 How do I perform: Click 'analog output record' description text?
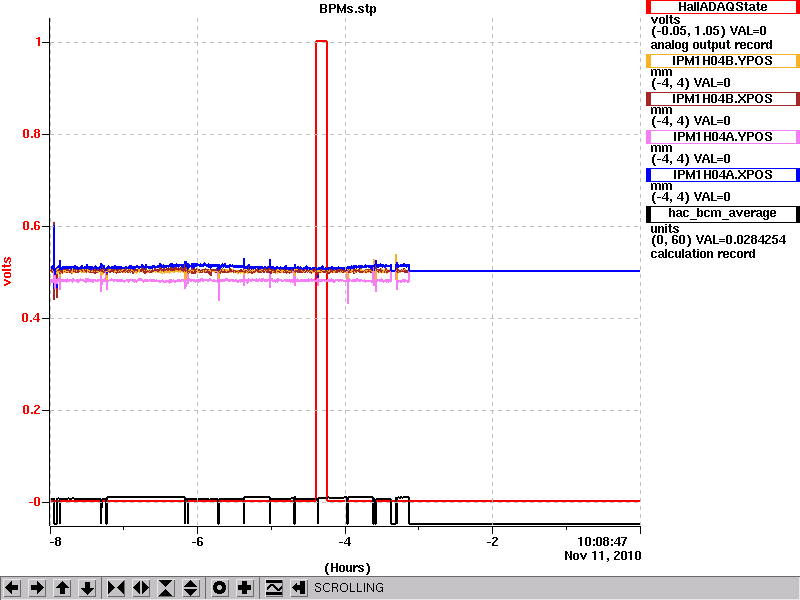711,45
